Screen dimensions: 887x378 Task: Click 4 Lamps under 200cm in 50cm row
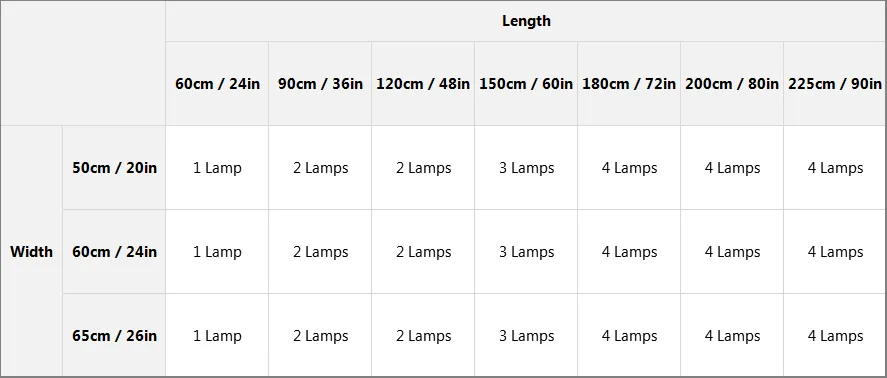pyautogui.click(x=732, y=167)
